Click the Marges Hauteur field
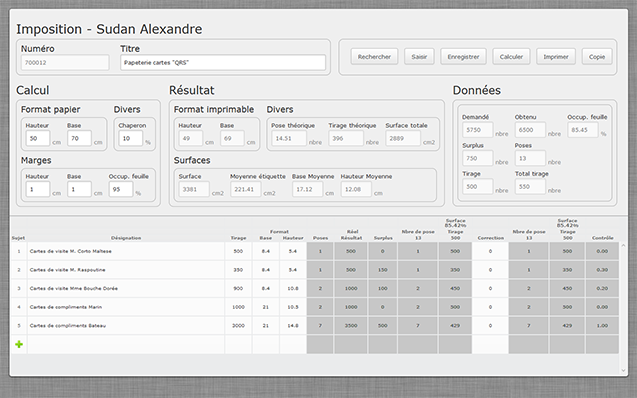Viewport: 637px width, 398px height. (x=38, y=189)
